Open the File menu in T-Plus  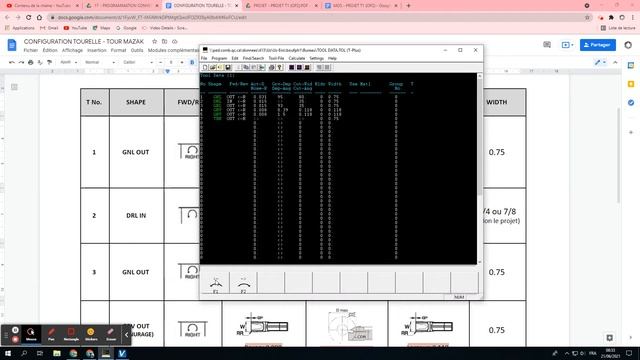coord(204,58)
